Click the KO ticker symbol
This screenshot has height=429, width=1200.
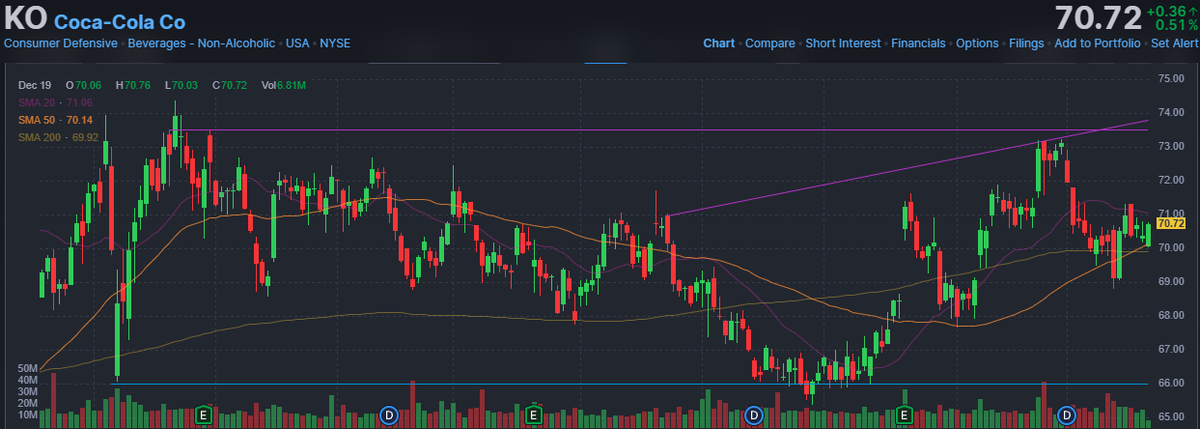point(25,19)
